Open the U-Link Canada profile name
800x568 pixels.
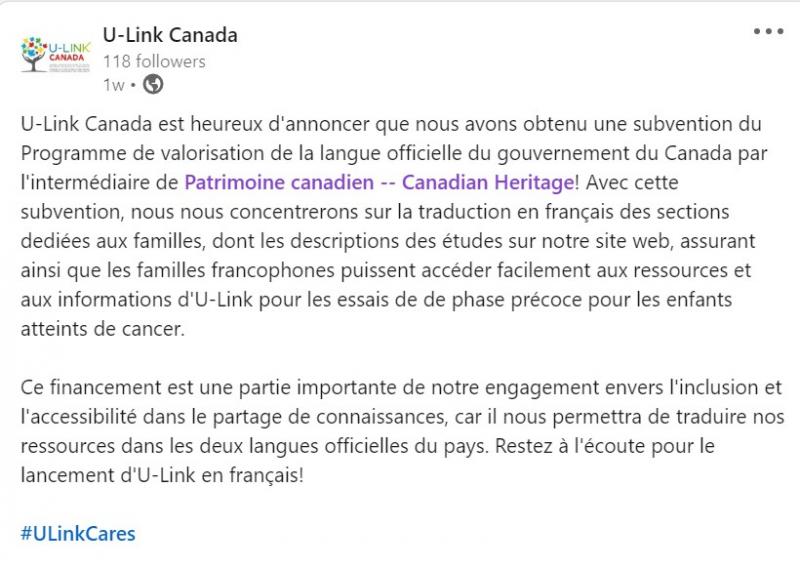(170, 35)
